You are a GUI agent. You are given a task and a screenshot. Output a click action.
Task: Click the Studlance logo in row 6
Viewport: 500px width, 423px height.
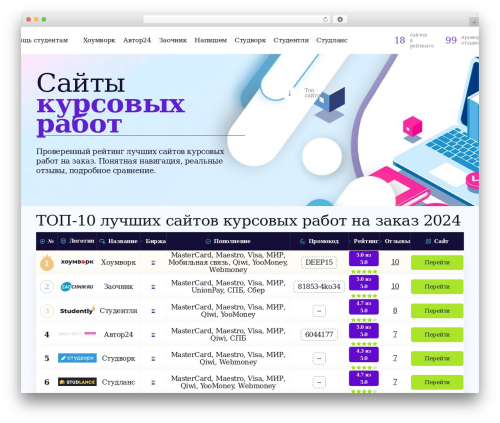click(77, 382)
